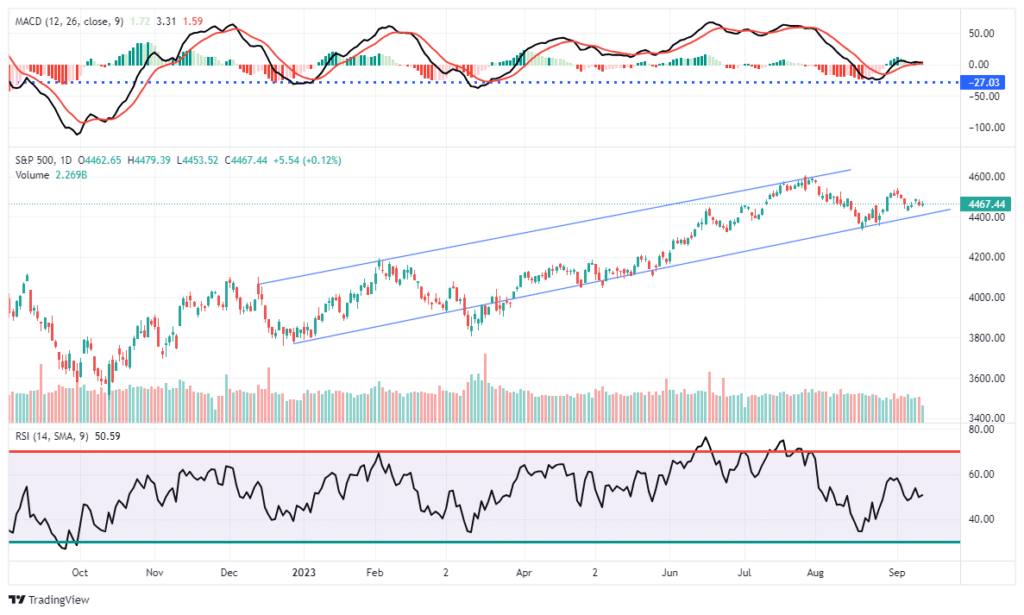Click the 2023 label on time axis
The image size is (1024, 615).
click(304, 573)
